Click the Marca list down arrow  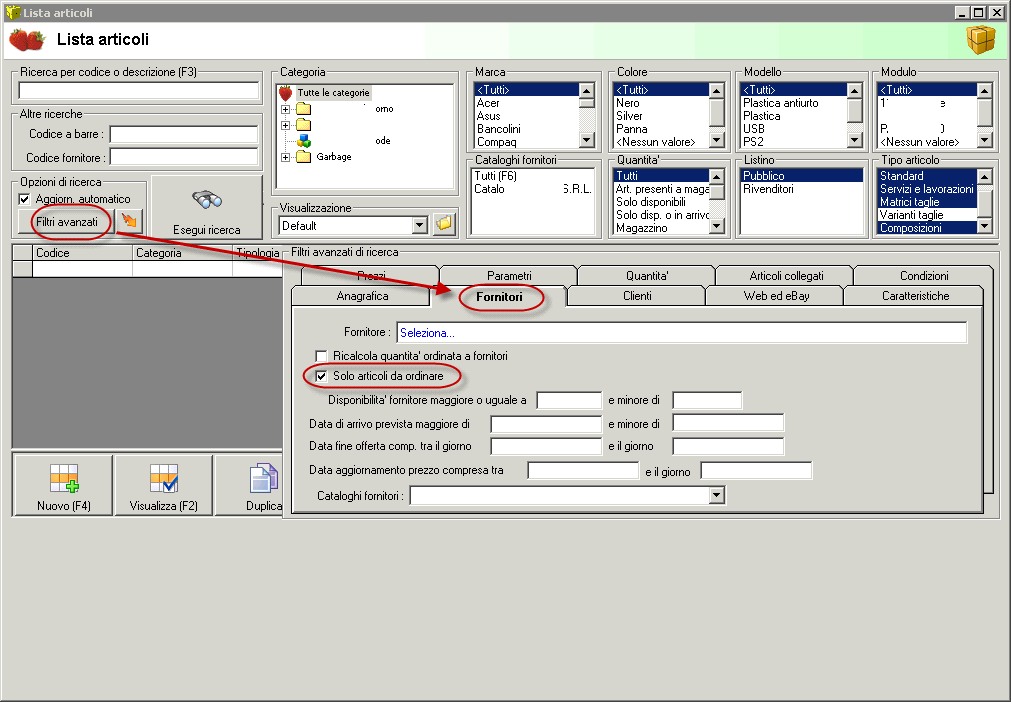tap(586, 140)
